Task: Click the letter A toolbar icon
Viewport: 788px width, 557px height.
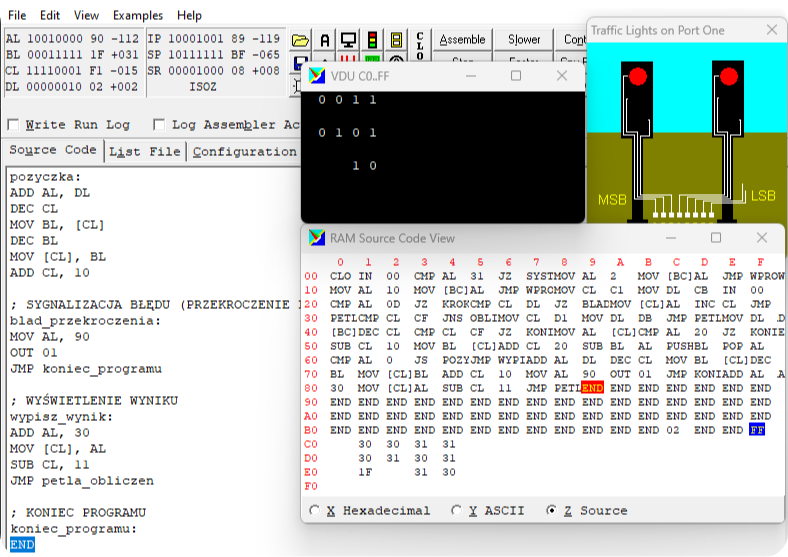Action: (x=325, y=41)
